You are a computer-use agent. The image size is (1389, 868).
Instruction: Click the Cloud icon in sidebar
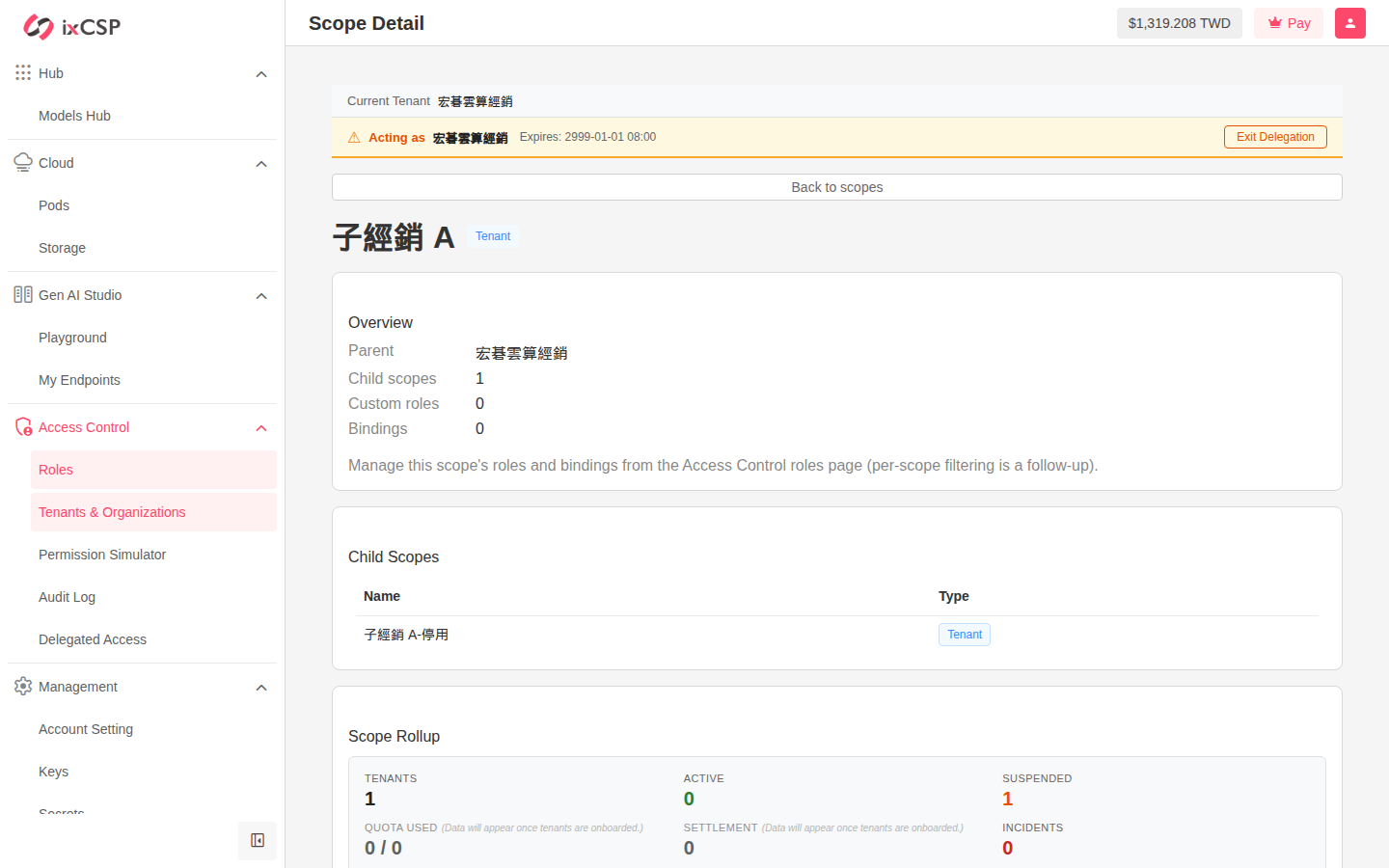coord(23,163)
